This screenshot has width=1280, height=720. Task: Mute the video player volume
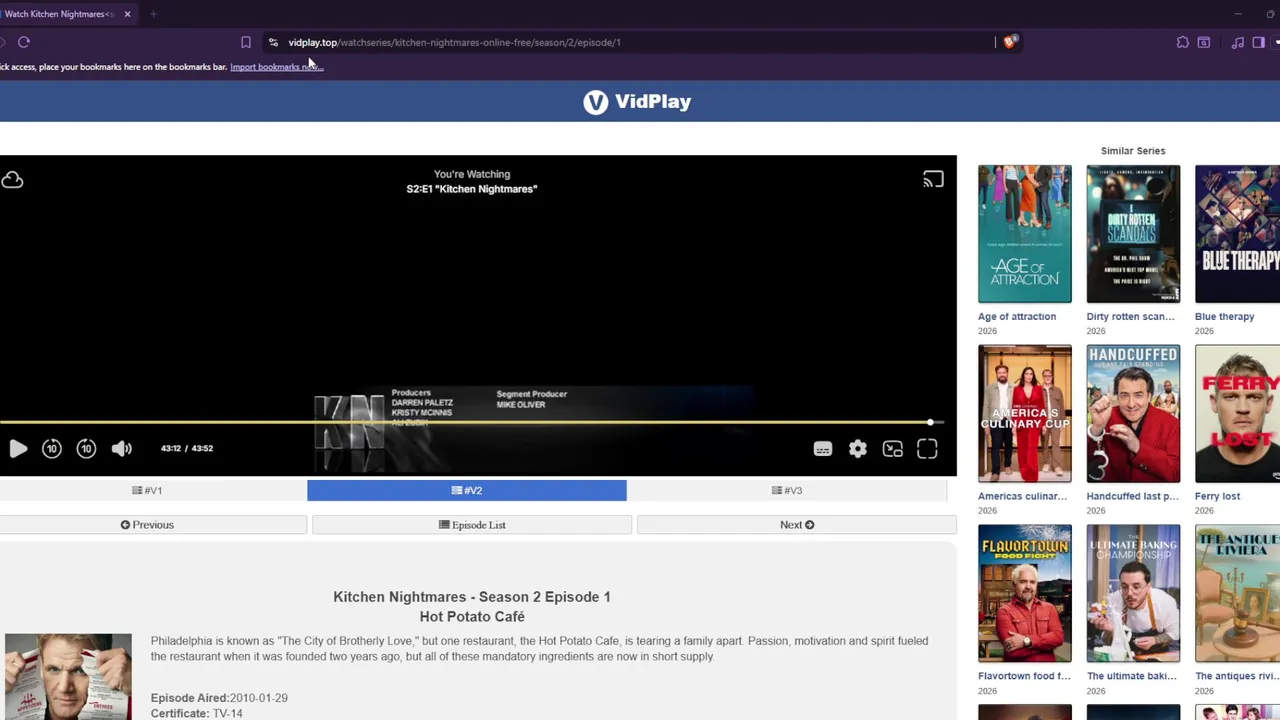tap(122, 449)
